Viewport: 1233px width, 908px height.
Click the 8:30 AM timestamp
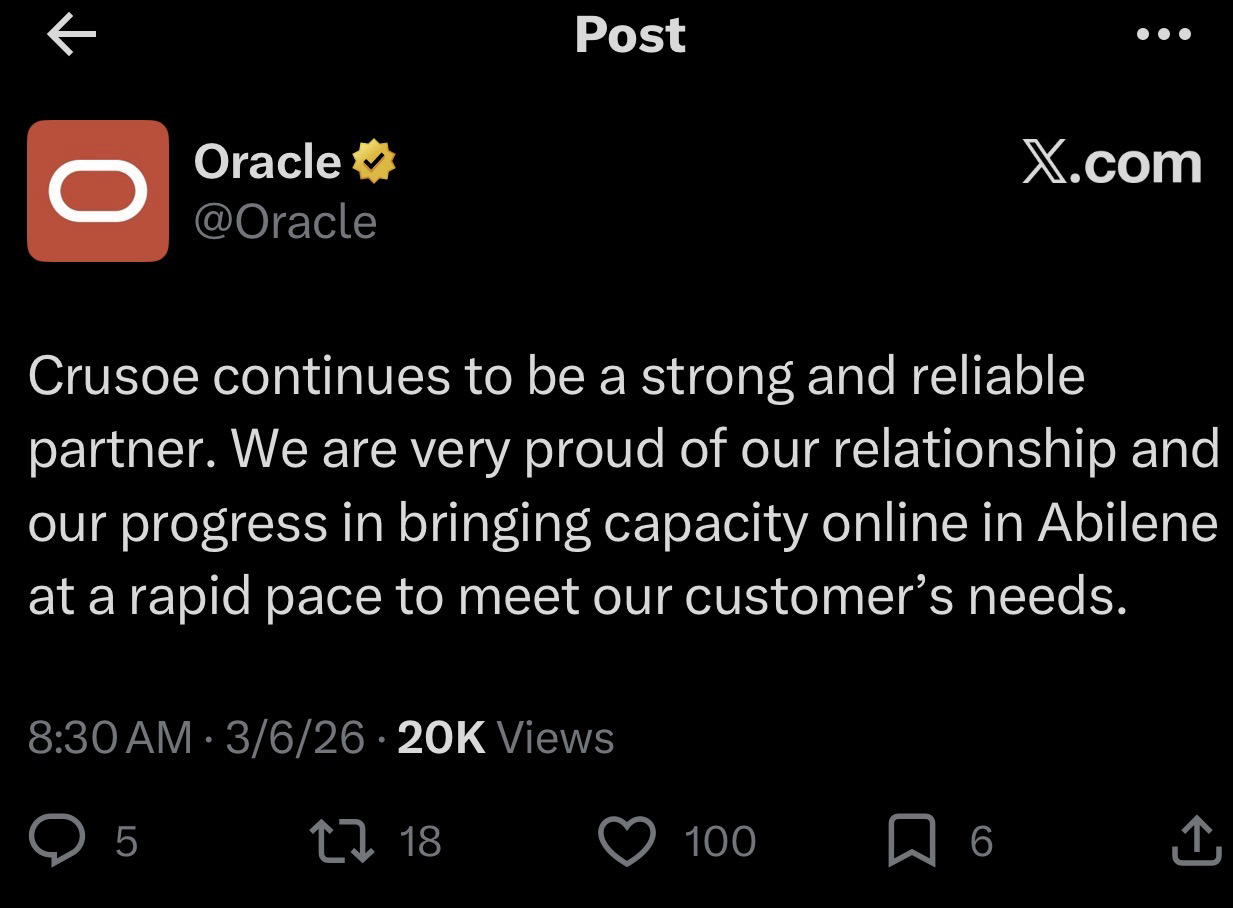coord(109,738)
